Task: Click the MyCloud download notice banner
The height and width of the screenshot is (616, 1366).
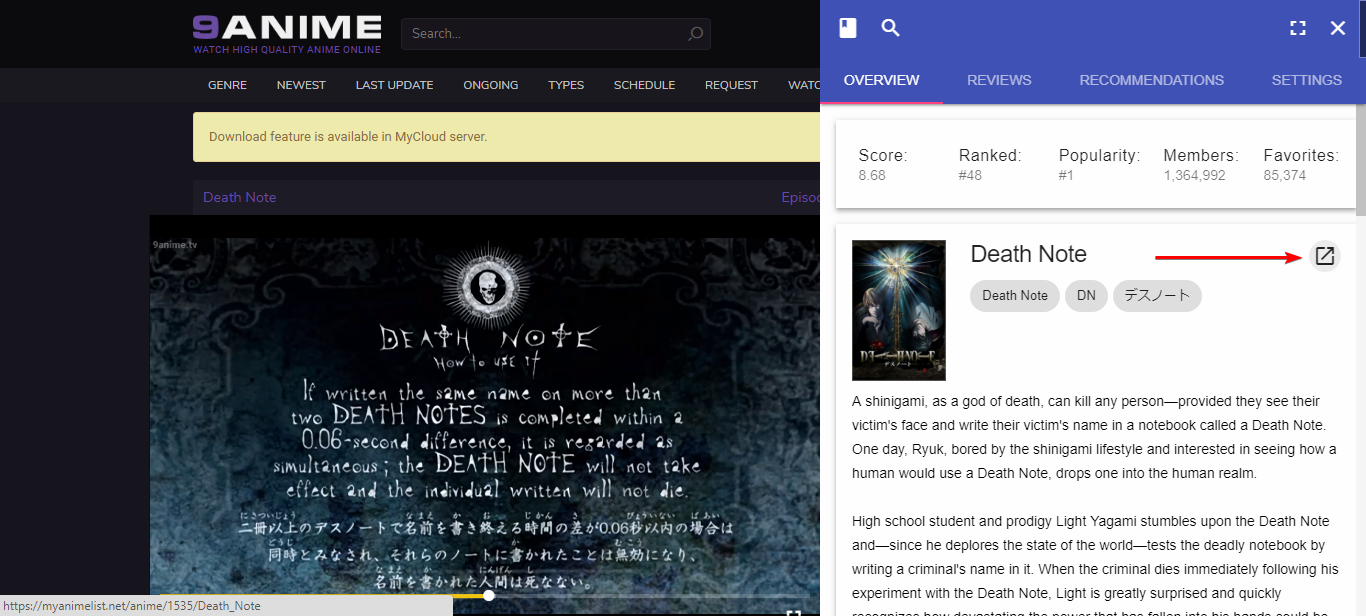Action: click(x=506, y=137)
